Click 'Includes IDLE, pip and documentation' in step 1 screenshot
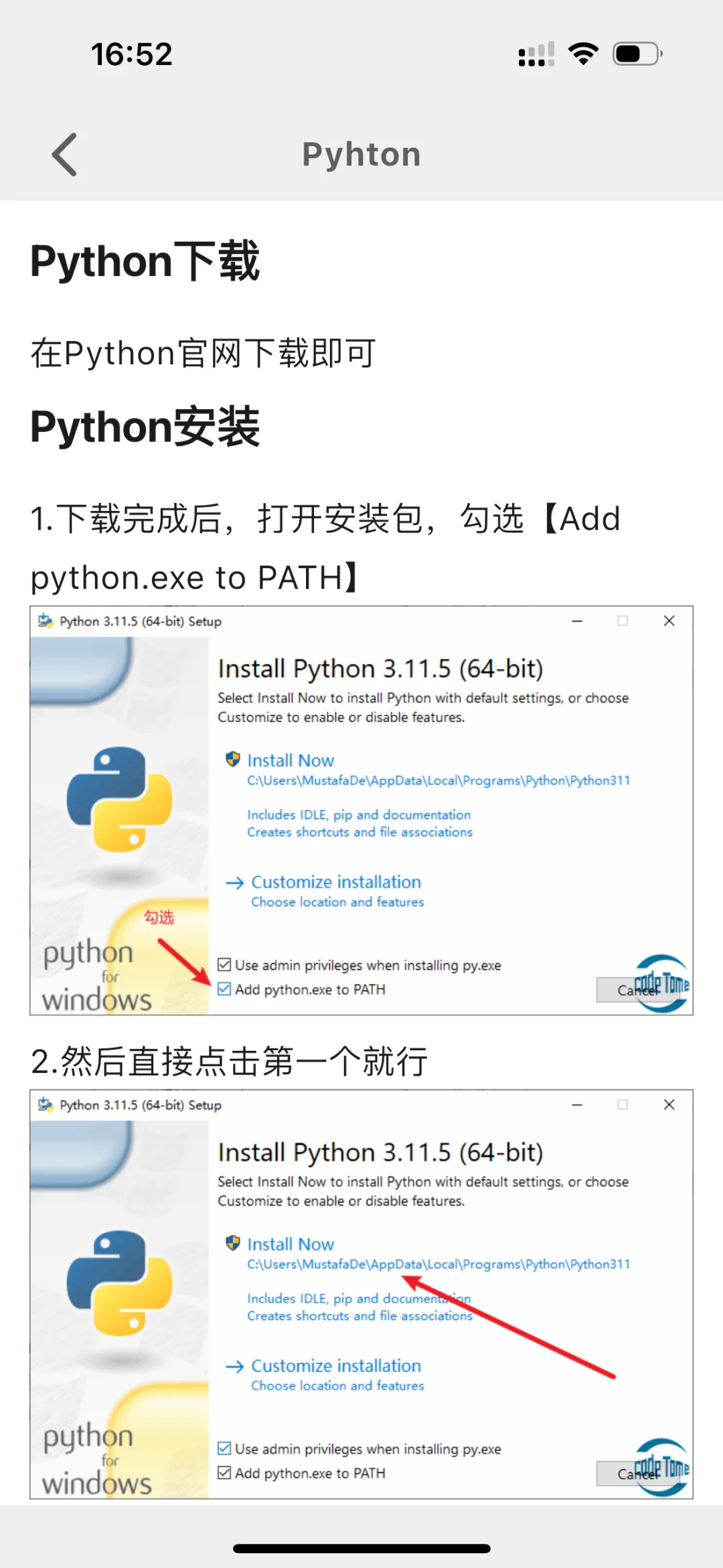The height and width of the screenshot is (1568, 723). [359, 814]
